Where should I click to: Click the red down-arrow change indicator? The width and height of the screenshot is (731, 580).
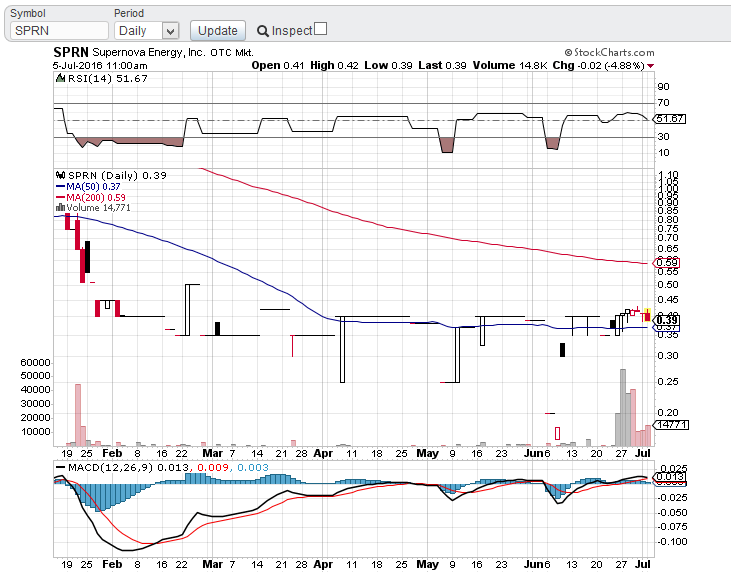tap(650, 66)
